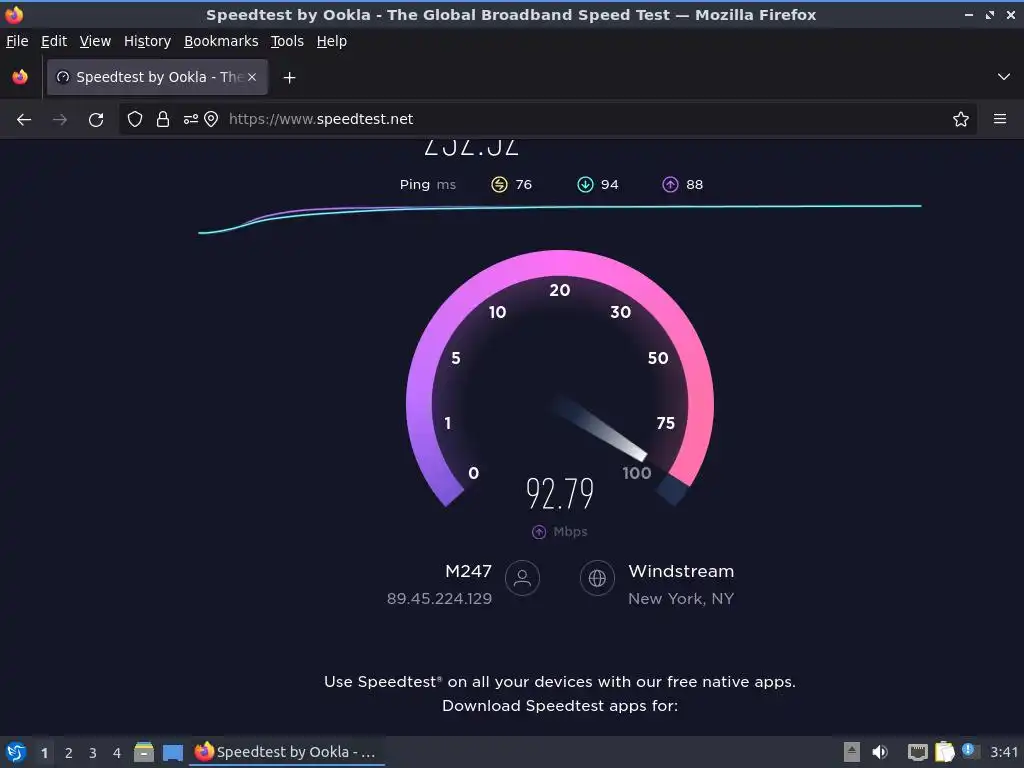The image size is (1024, 768).
Task: Open file manager from taskbar
Action: click(x=144, y=752)
